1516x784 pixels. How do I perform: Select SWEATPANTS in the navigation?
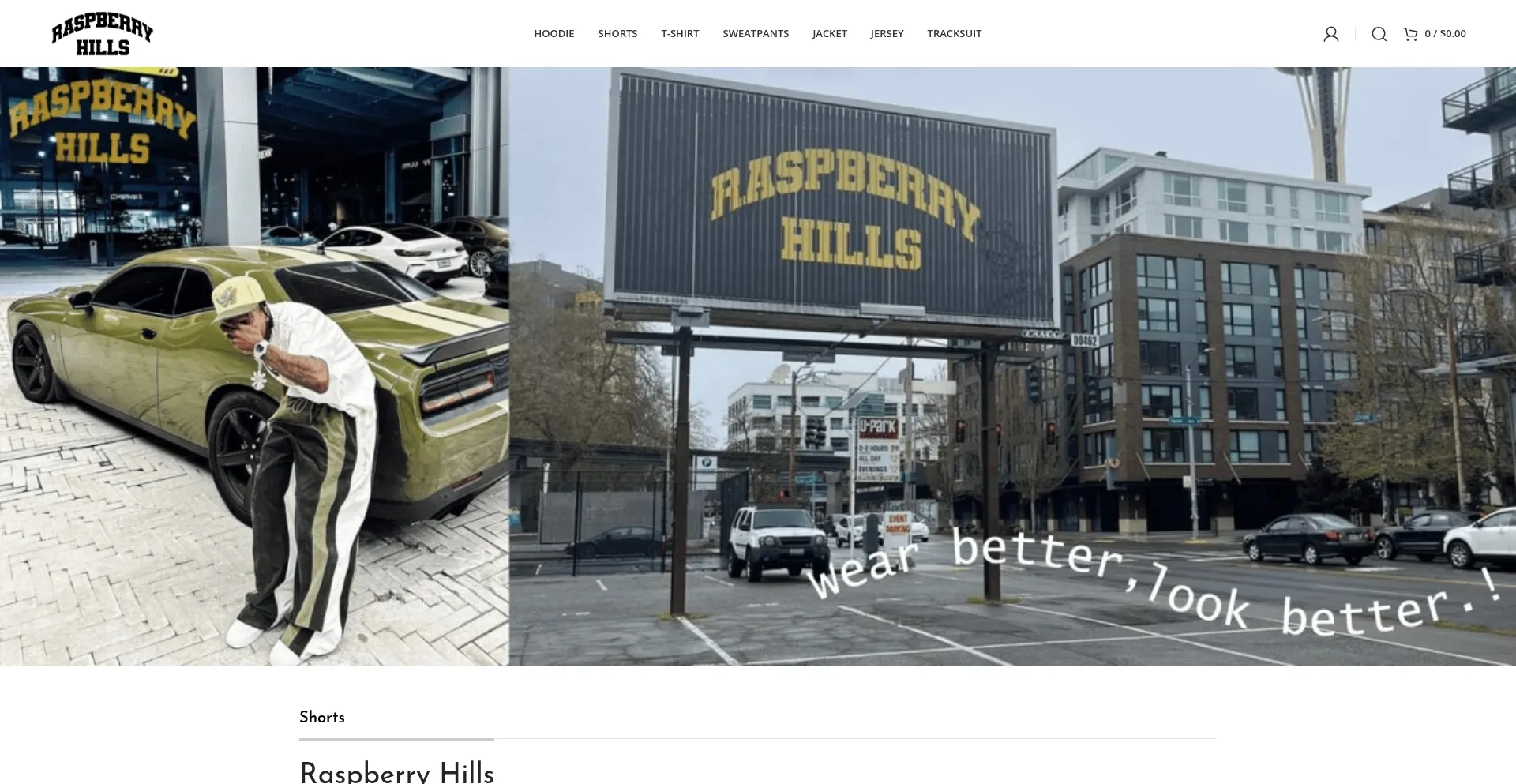[756, 33]
